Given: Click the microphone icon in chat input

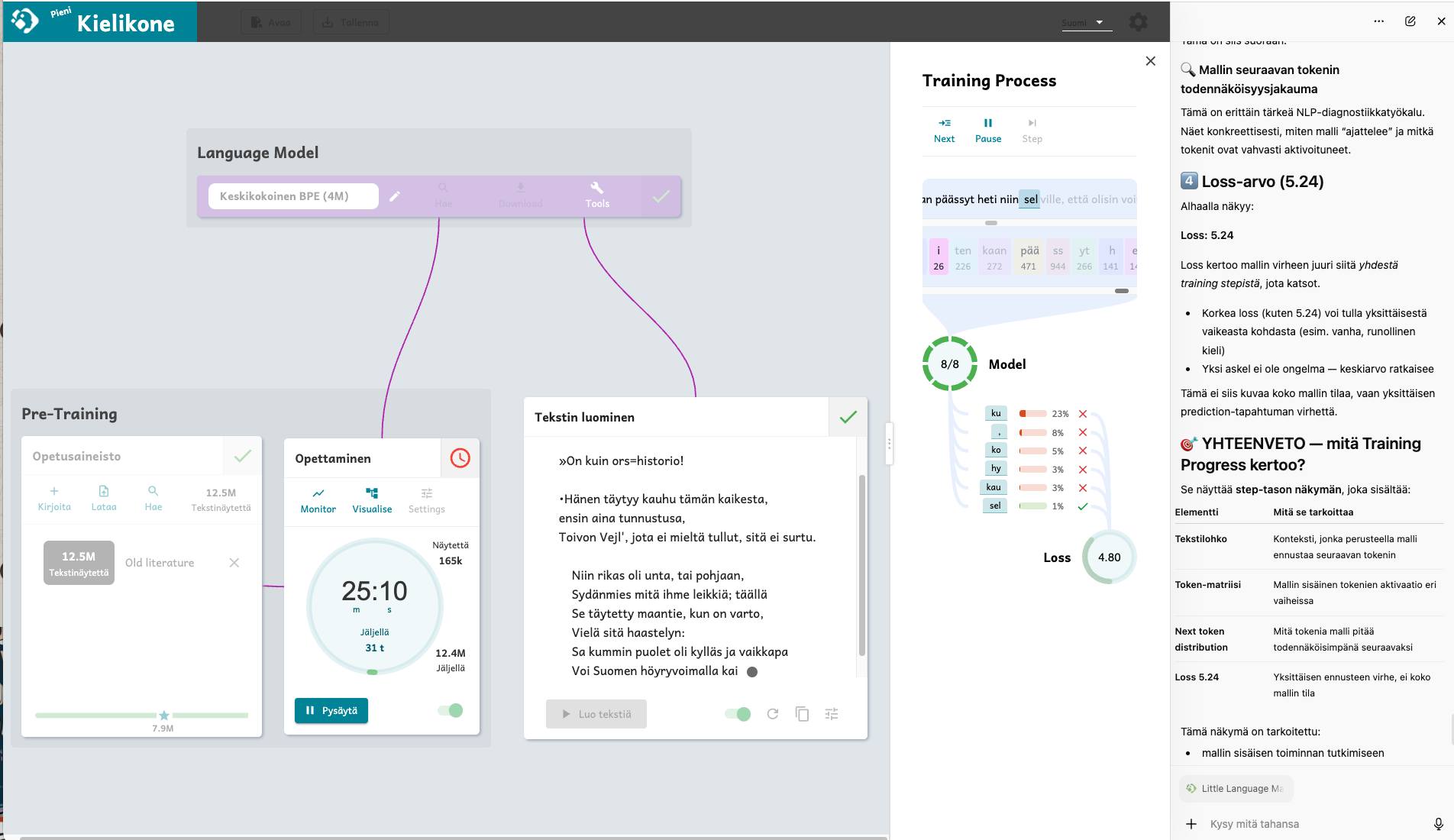Looking at the screenshot, I should [1438, 824].
